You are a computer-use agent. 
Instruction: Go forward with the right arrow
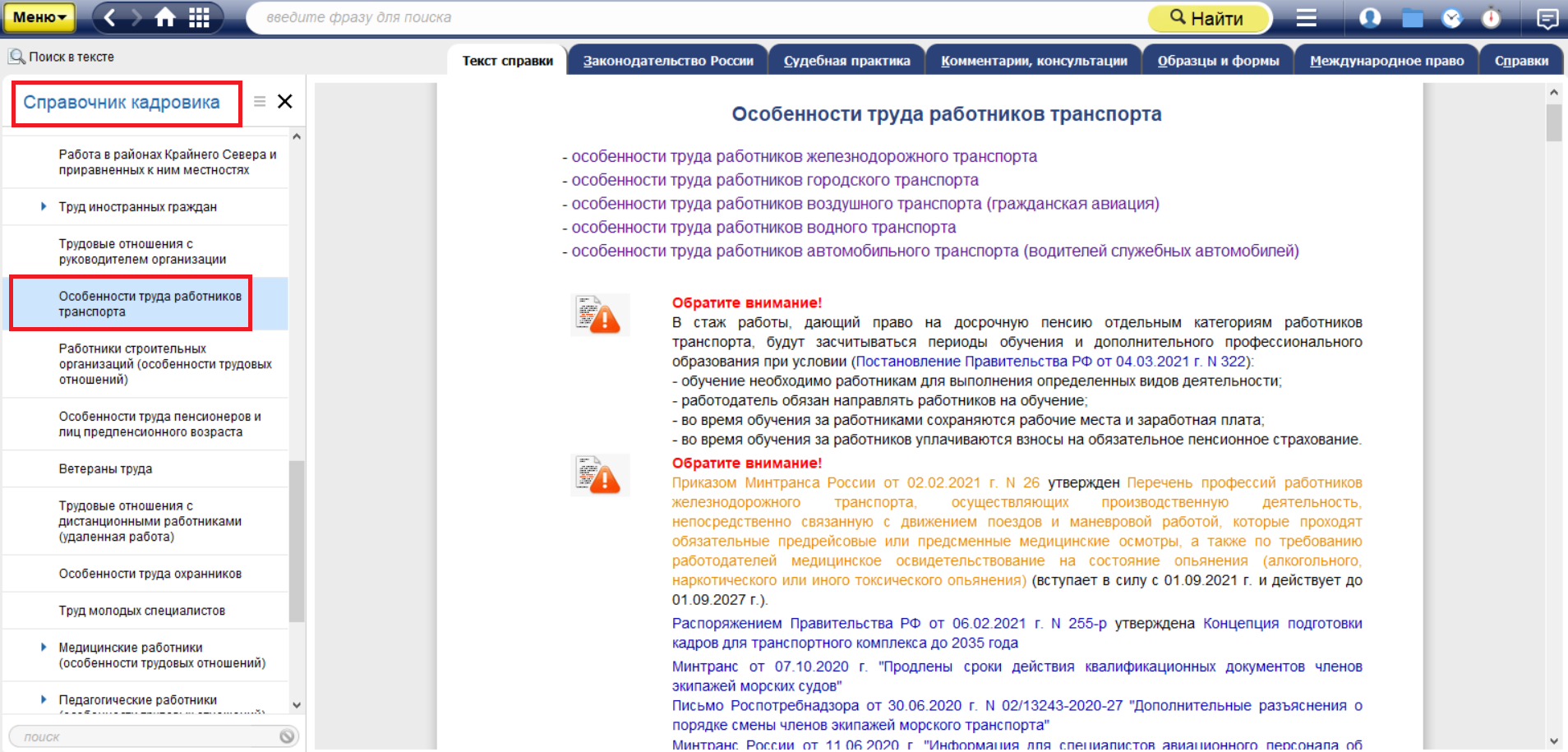point(136,17)
